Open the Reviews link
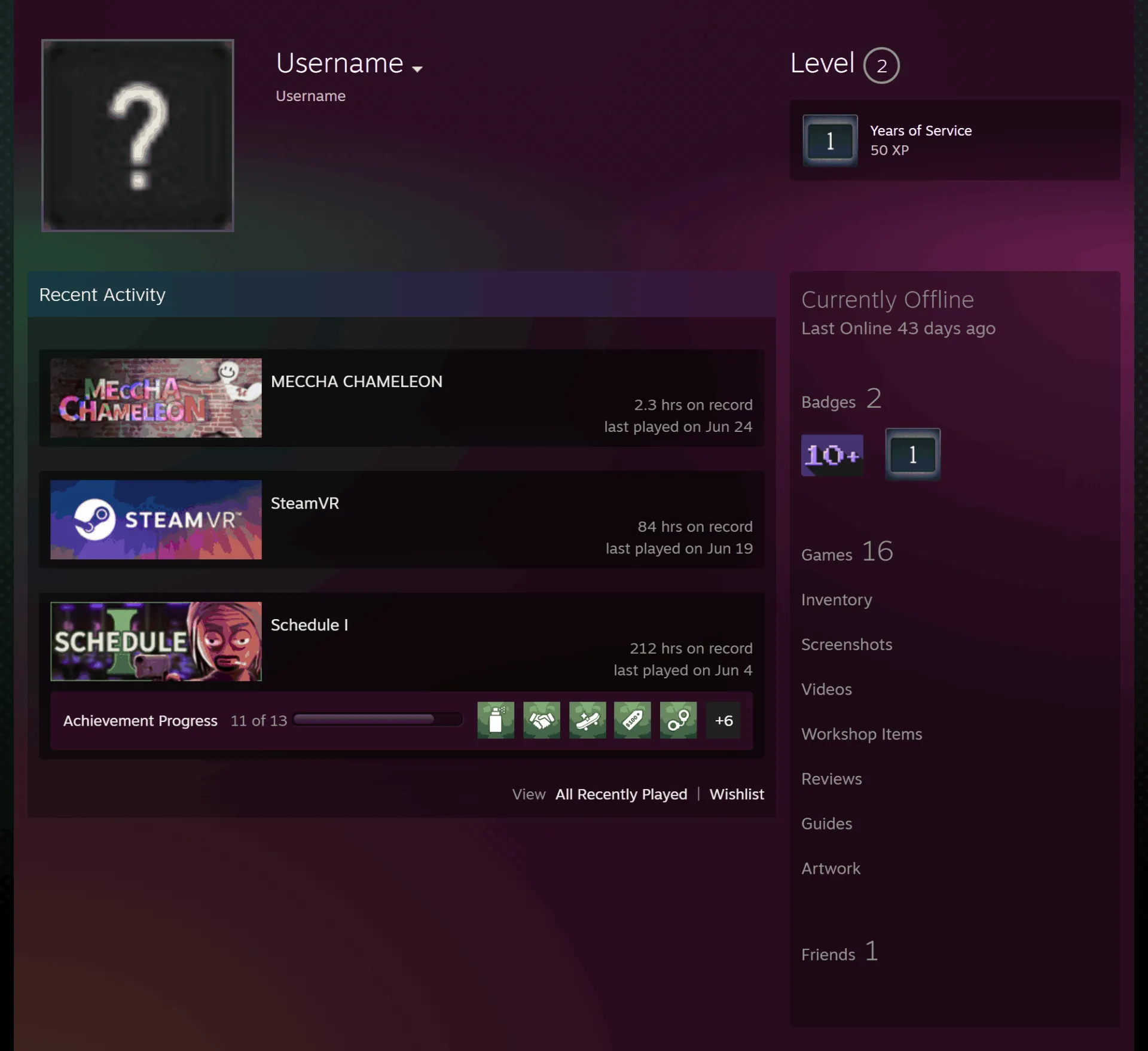The width and height of the screenshot is (1148, 1051). pyautogui.click(x=832, y=779)
